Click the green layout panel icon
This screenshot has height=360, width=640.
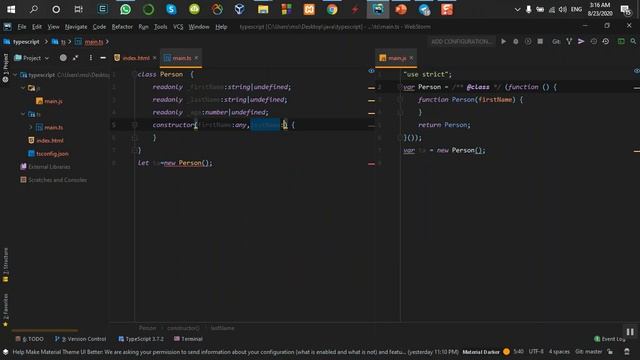pos(621,41)
